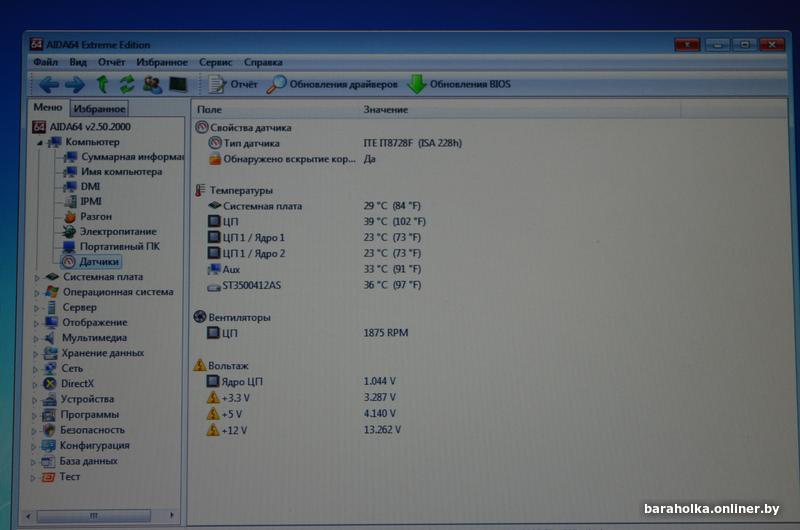Go up one level with green arrow
The image size is (800, 530).
click(x=102, y=84)
